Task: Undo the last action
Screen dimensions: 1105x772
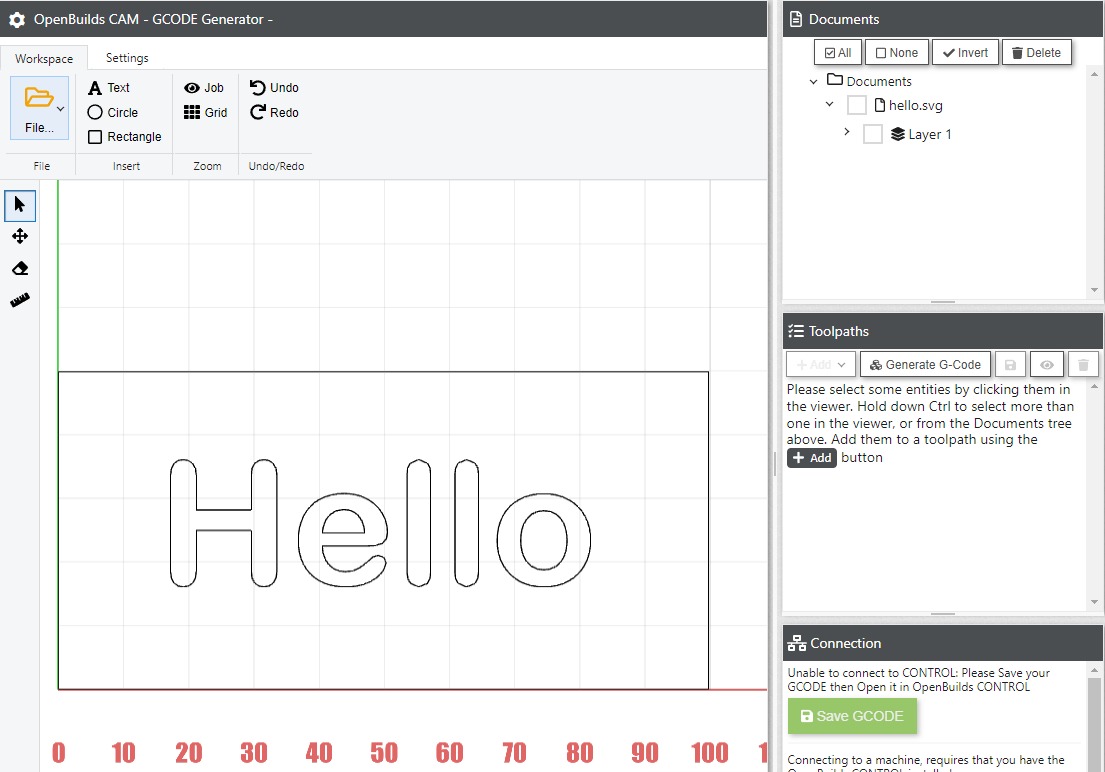Action: [273, 87]
